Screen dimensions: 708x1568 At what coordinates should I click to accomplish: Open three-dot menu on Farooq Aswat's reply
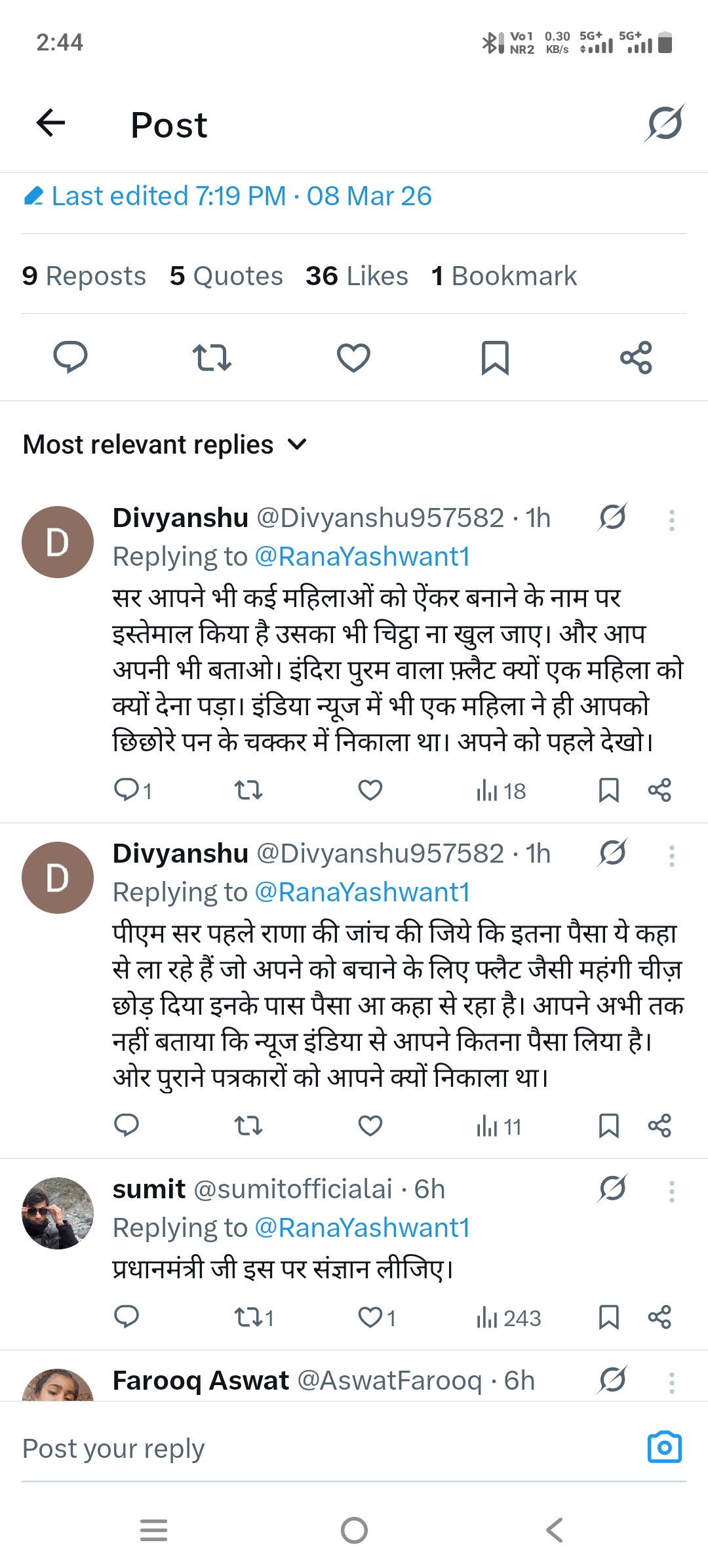(x=671, y=1382)
